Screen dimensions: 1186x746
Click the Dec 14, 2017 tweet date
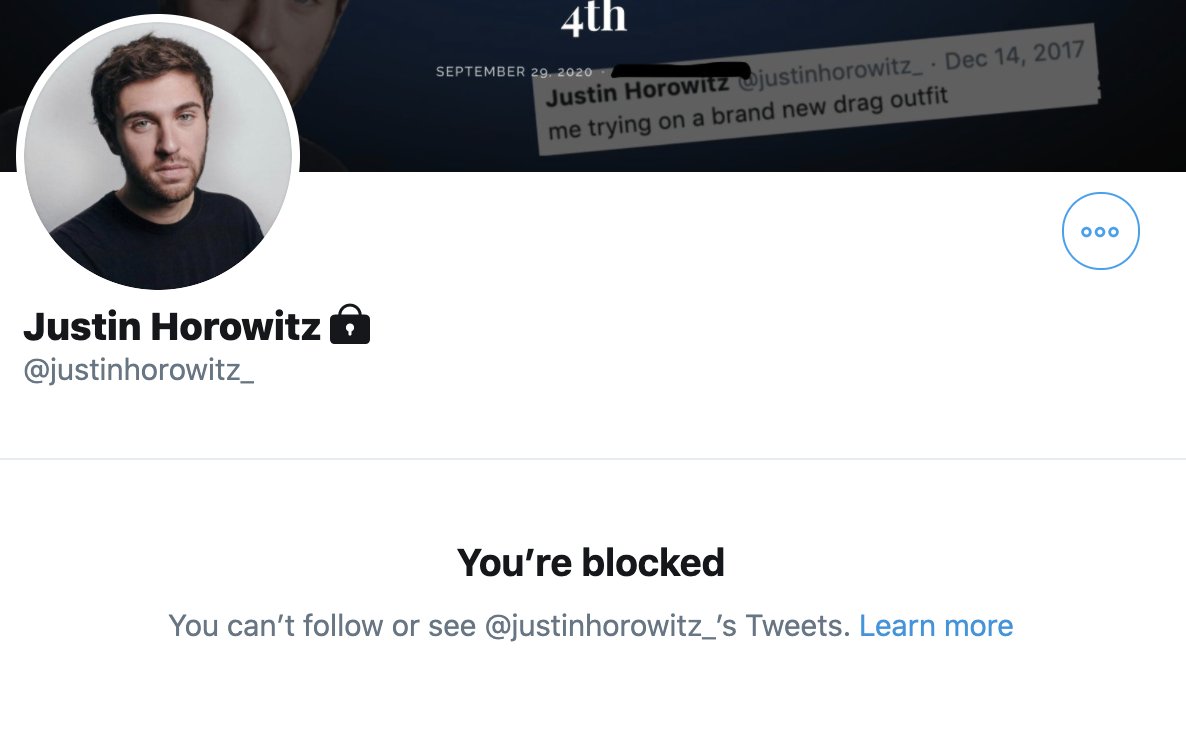(x=1014, y=56)
